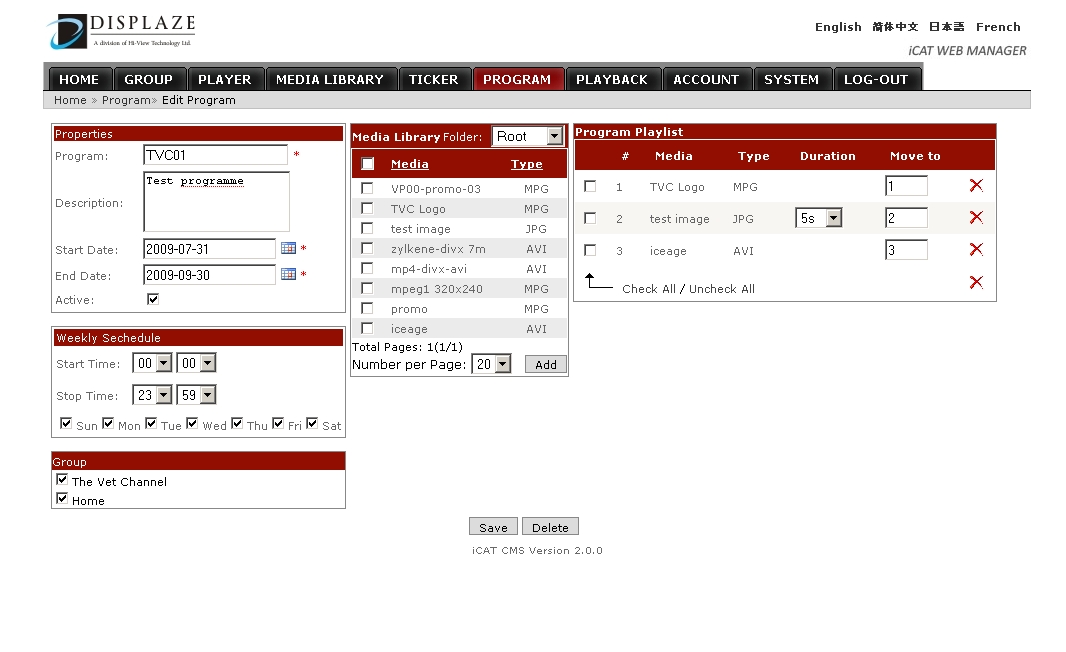Toggle the Active checkbox
The image size is (1066, 652).
[x=153, y=299]
